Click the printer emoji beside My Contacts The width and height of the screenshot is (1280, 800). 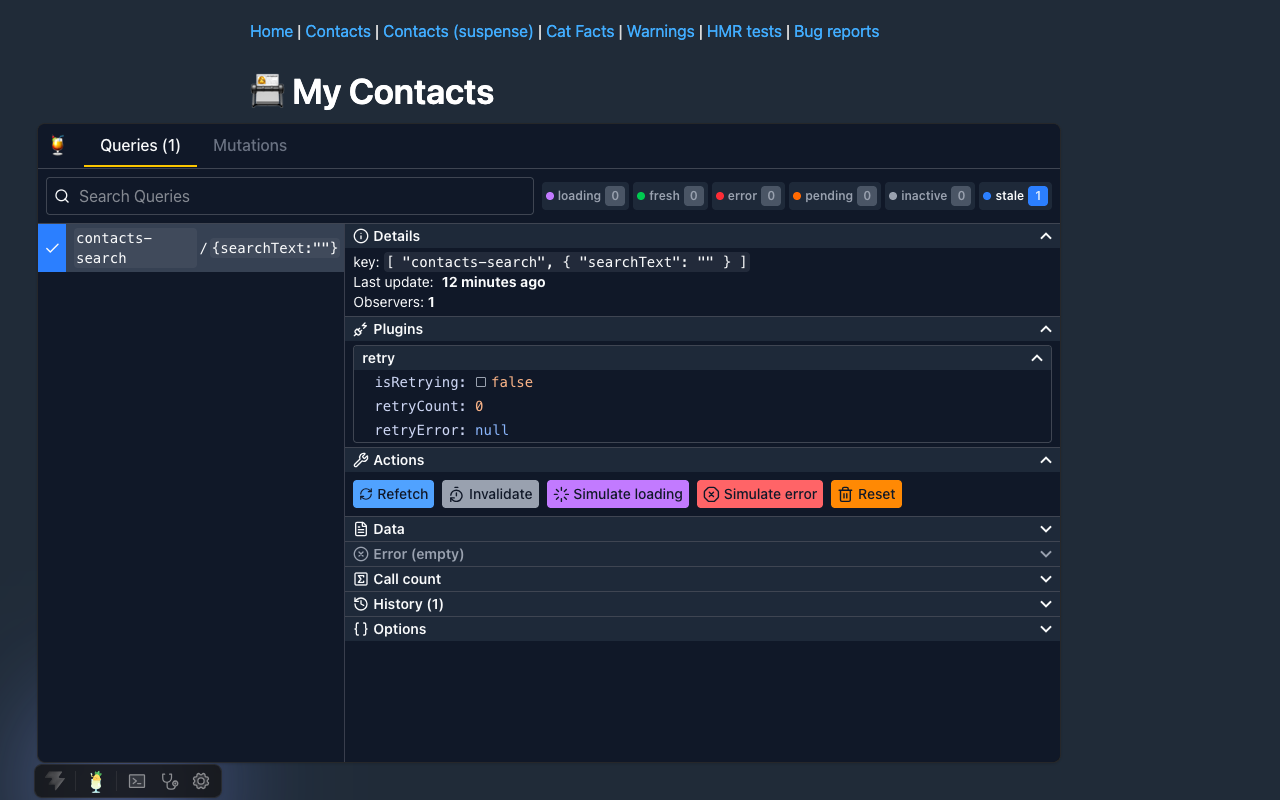click(266, 91)
